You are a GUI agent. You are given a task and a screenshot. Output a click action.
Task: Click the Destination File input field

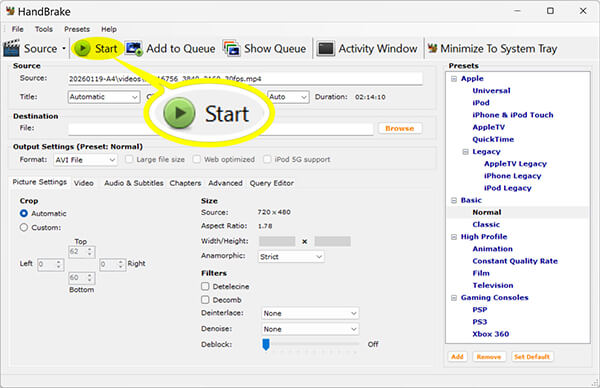tap(220, 129)
